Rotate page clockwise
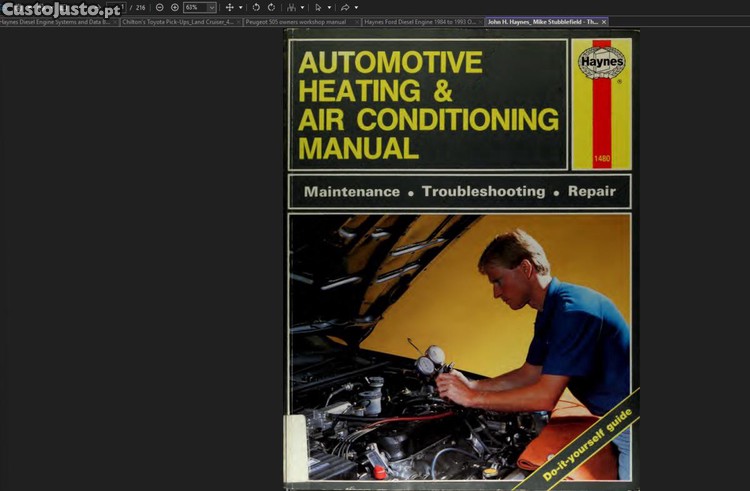 (271, 7)
